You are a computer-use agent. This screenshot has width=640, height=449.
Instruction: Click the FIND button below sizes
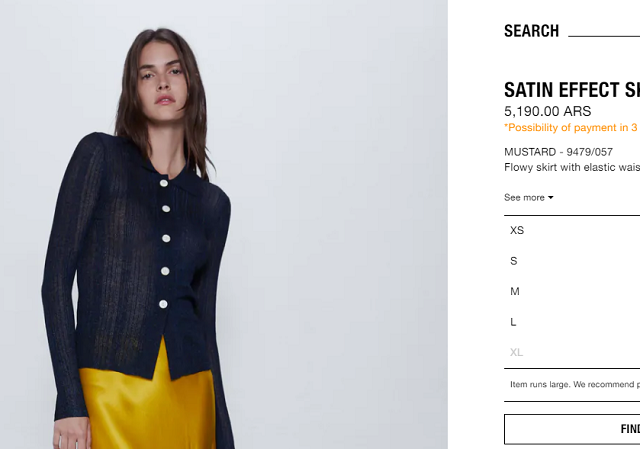(x=572, y=429)
